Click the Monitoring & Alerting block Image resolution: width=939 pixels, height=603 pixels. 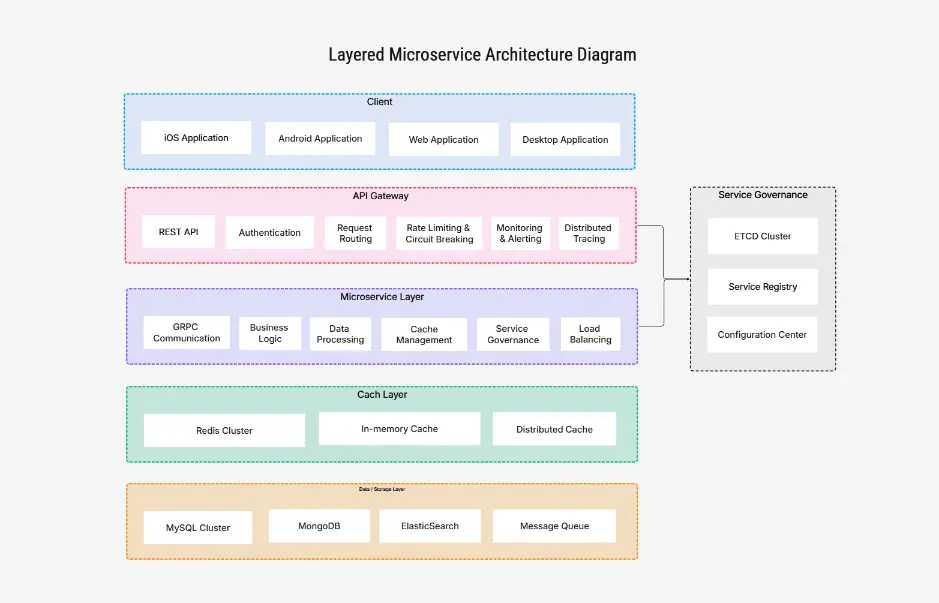(520, 231)
